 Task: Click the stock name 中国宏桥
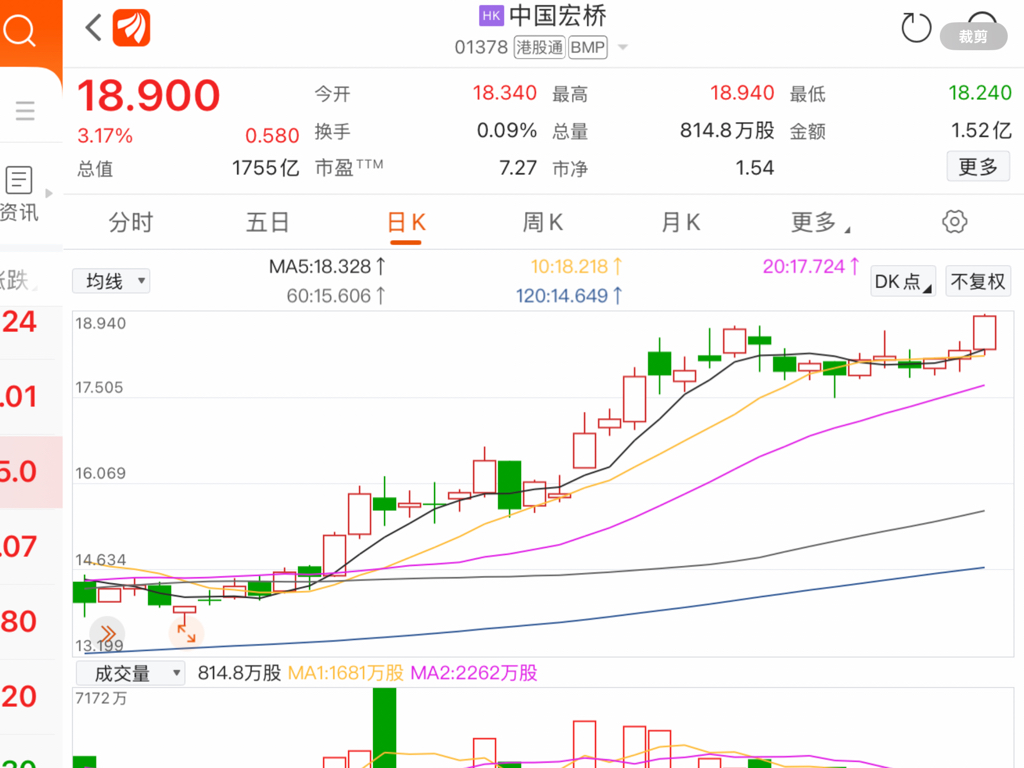558,16
